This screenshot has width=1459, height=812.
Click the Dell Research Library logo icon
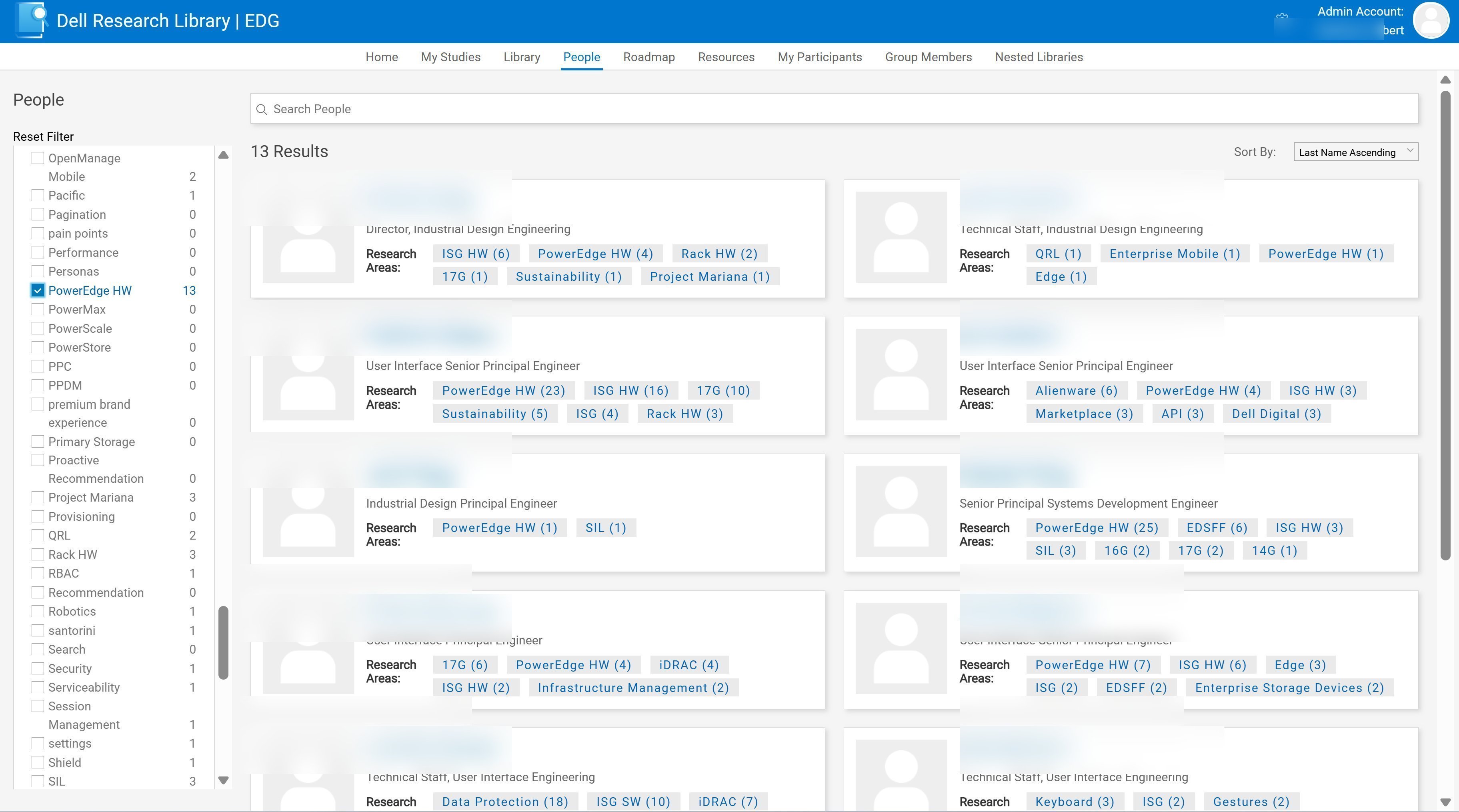click(31, 20)
